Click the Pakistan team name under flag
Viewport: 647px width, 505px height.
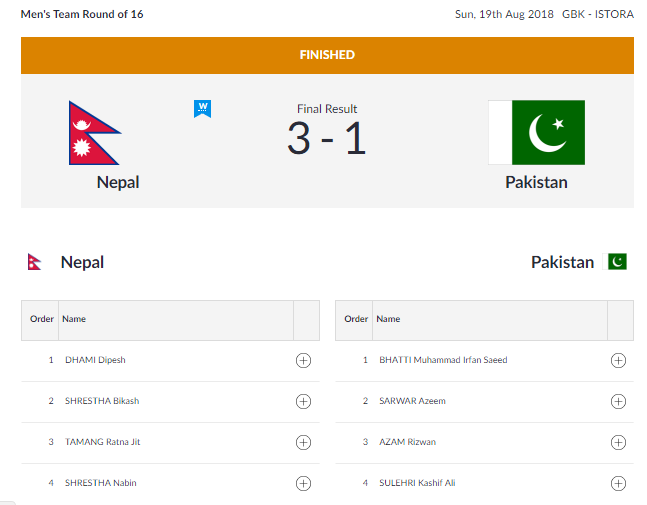(536, 182)
